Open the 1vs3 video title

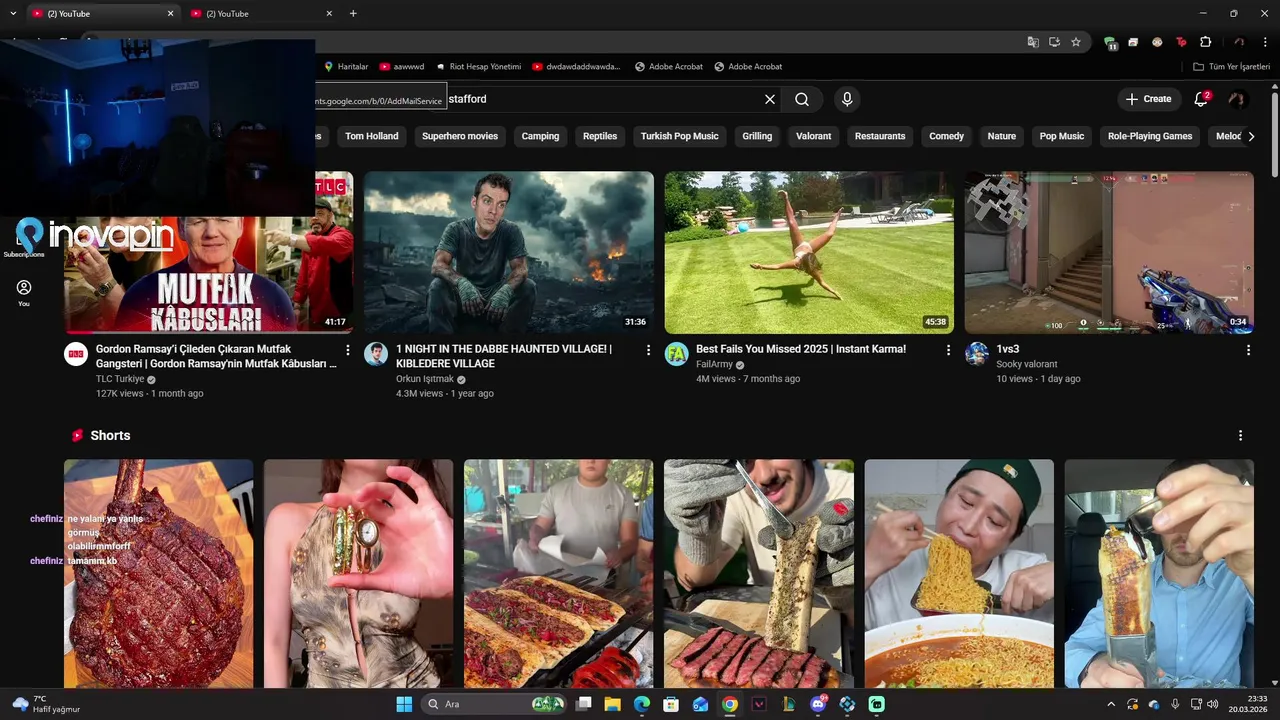pos(1008,349)
